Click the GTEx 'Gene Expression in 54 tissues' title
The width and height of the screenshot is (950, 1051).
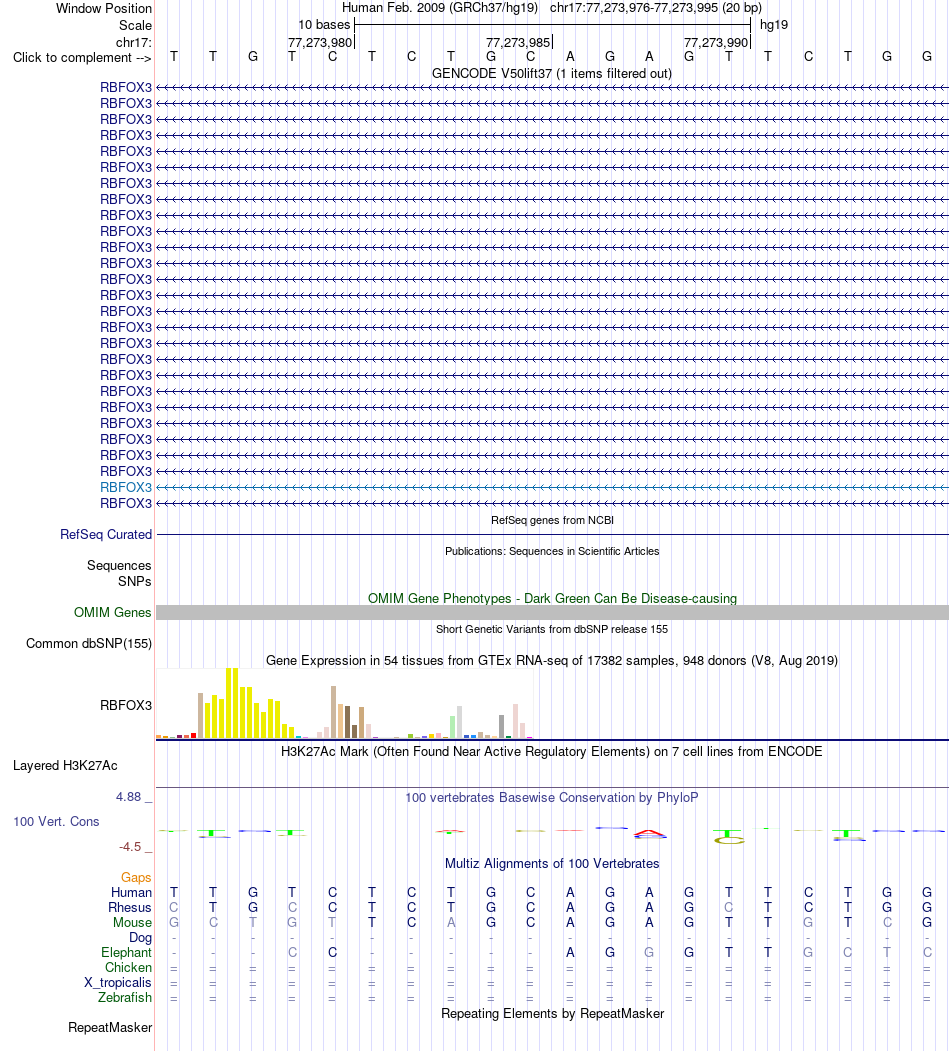pos(552,660)
